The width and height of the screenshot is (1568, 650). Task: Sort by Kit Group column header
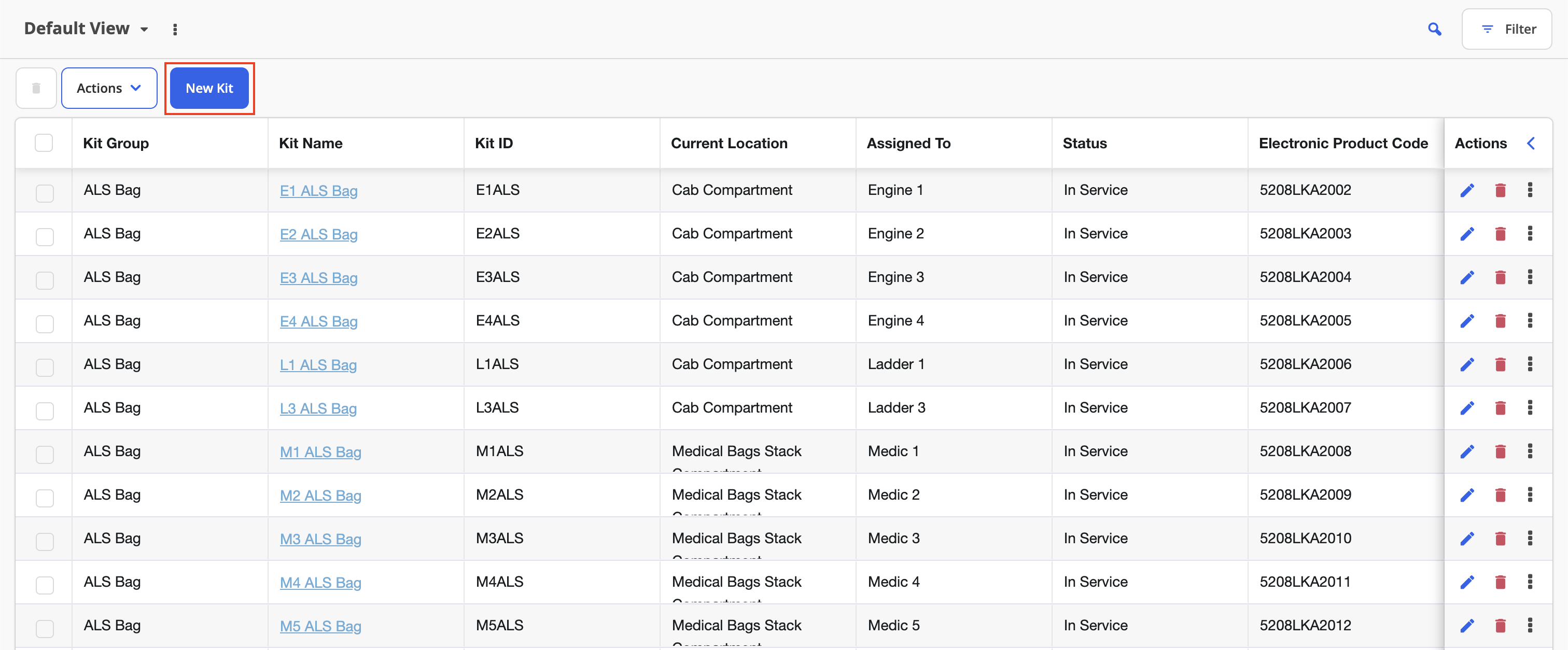[116, 144]
